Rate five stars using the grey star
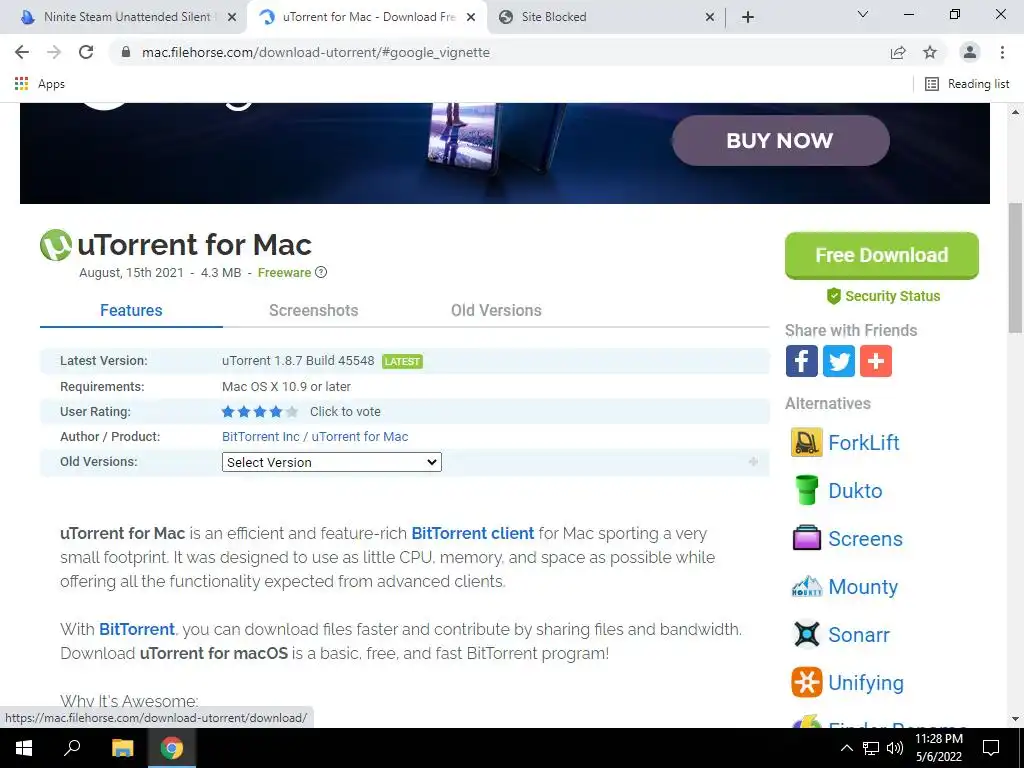1024x768 pixels. [292, 411]
